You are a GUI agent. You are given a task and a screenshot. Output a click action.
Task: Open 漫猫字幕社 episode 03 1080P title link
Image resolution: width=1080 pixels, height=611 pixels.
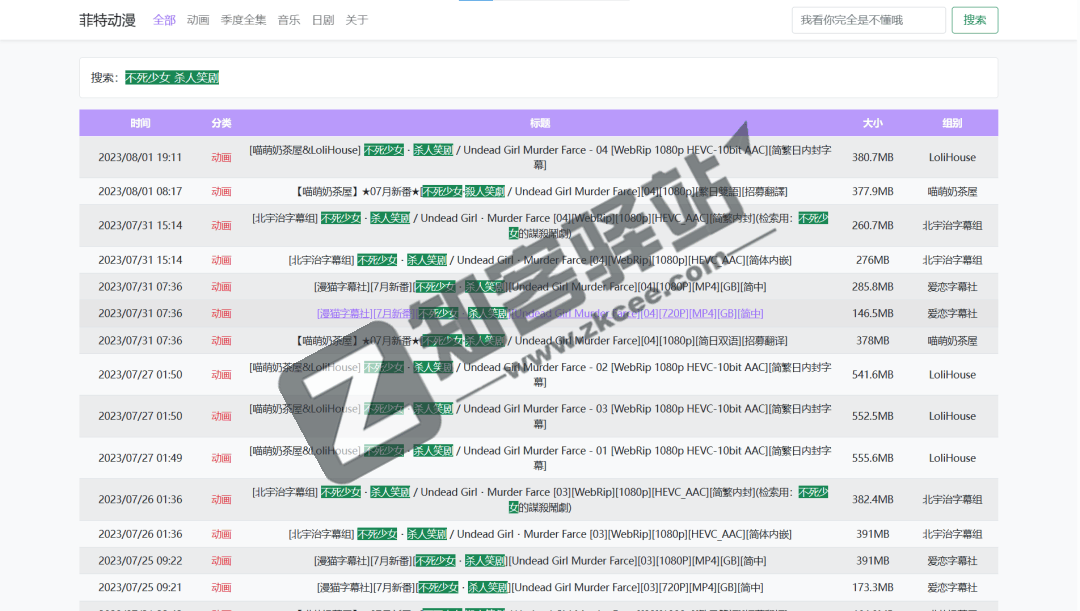[540, 561]
